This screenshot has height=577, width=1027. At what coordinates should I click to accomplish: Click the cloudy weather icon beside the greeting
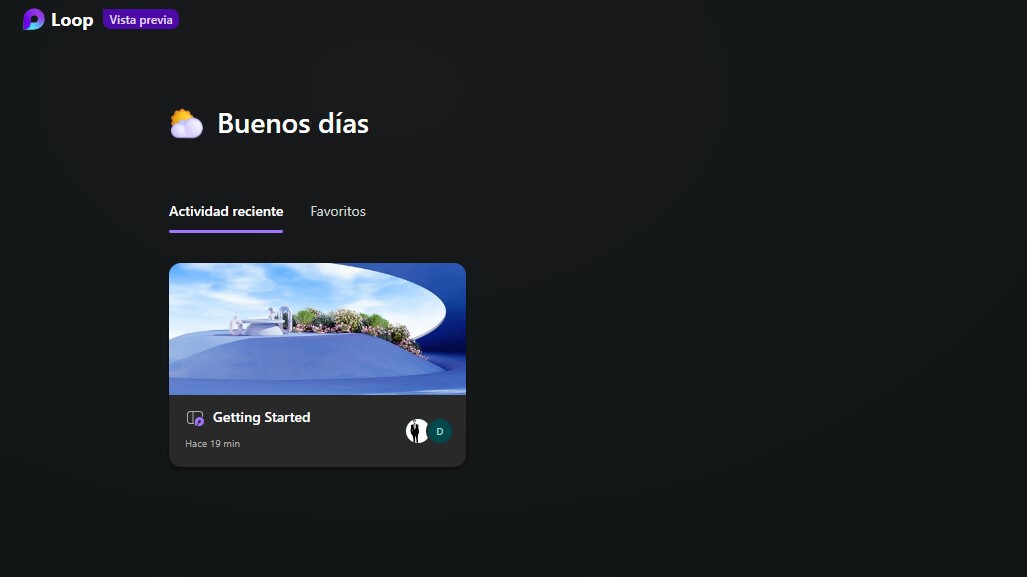186,122
